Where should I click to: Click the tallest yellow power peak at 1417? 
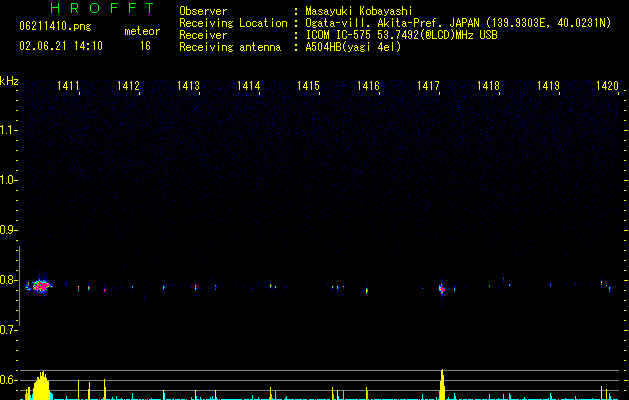pyautogui.click(x=442, y=384)
